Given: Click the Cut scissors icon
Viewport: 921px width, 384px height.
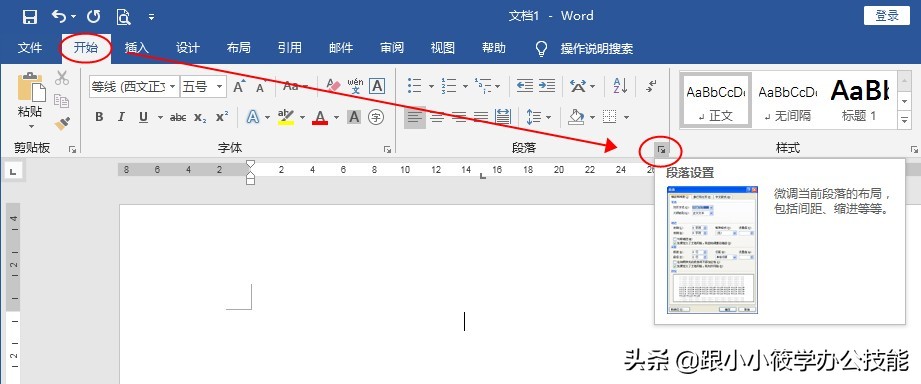Looking at the screenshot, I should 62,78.
